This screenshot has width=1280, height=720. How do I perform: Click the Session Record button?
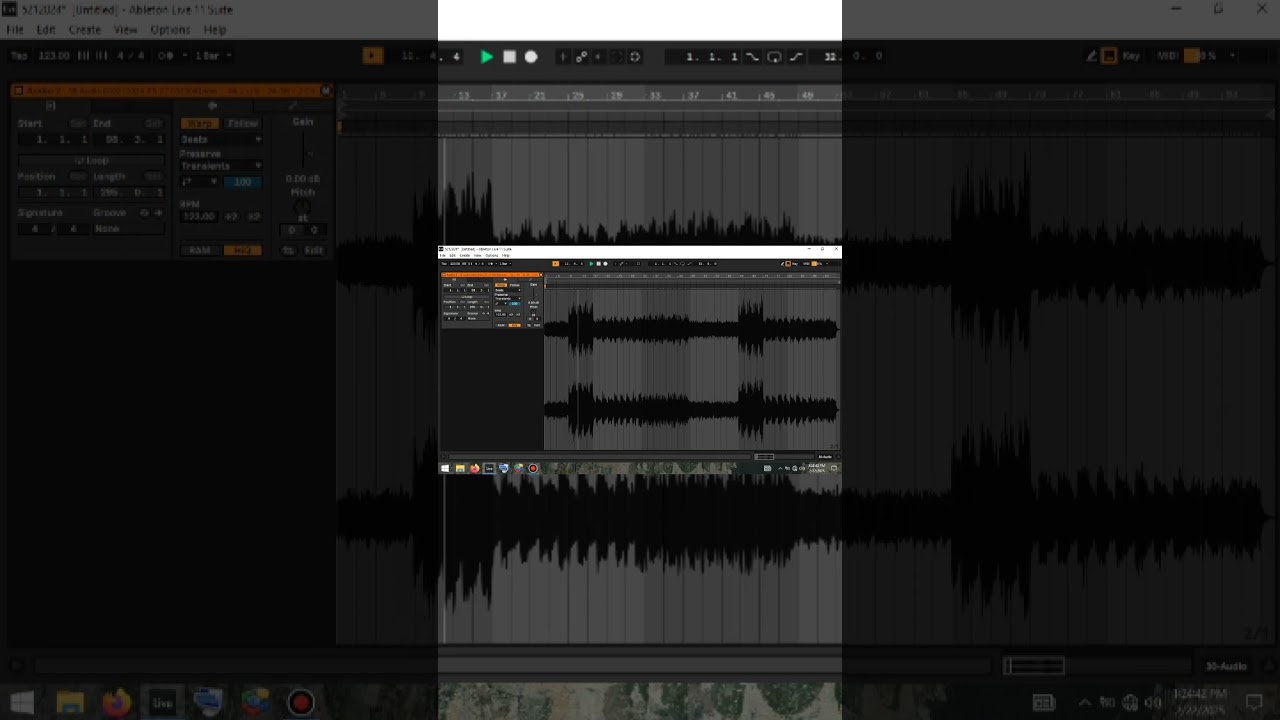635,57
